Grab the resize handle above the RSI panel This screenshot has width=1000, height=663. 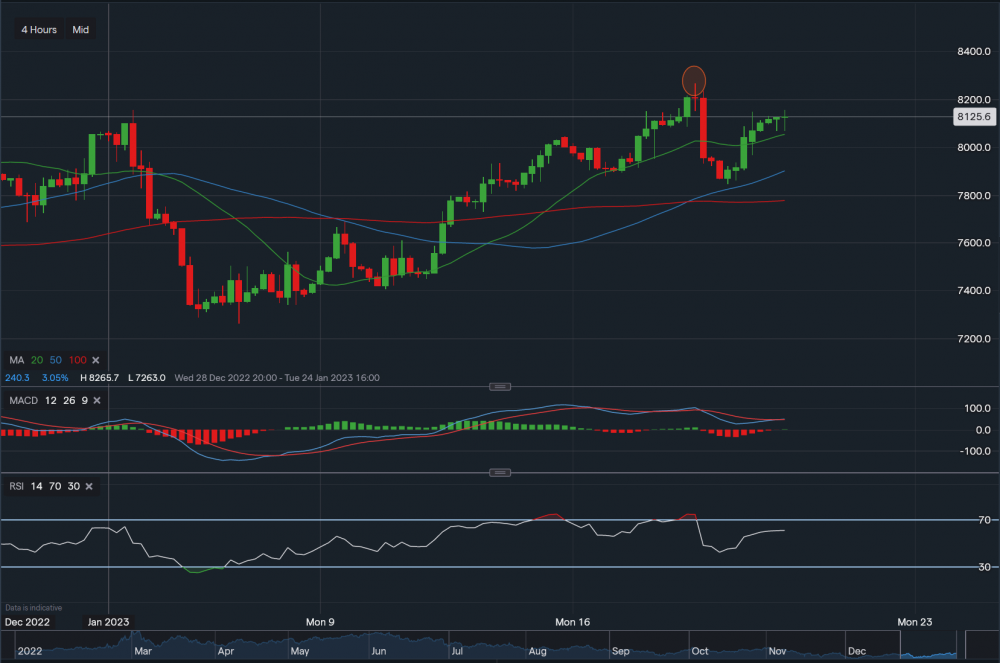pyautogui.click(x=500, y=472)
